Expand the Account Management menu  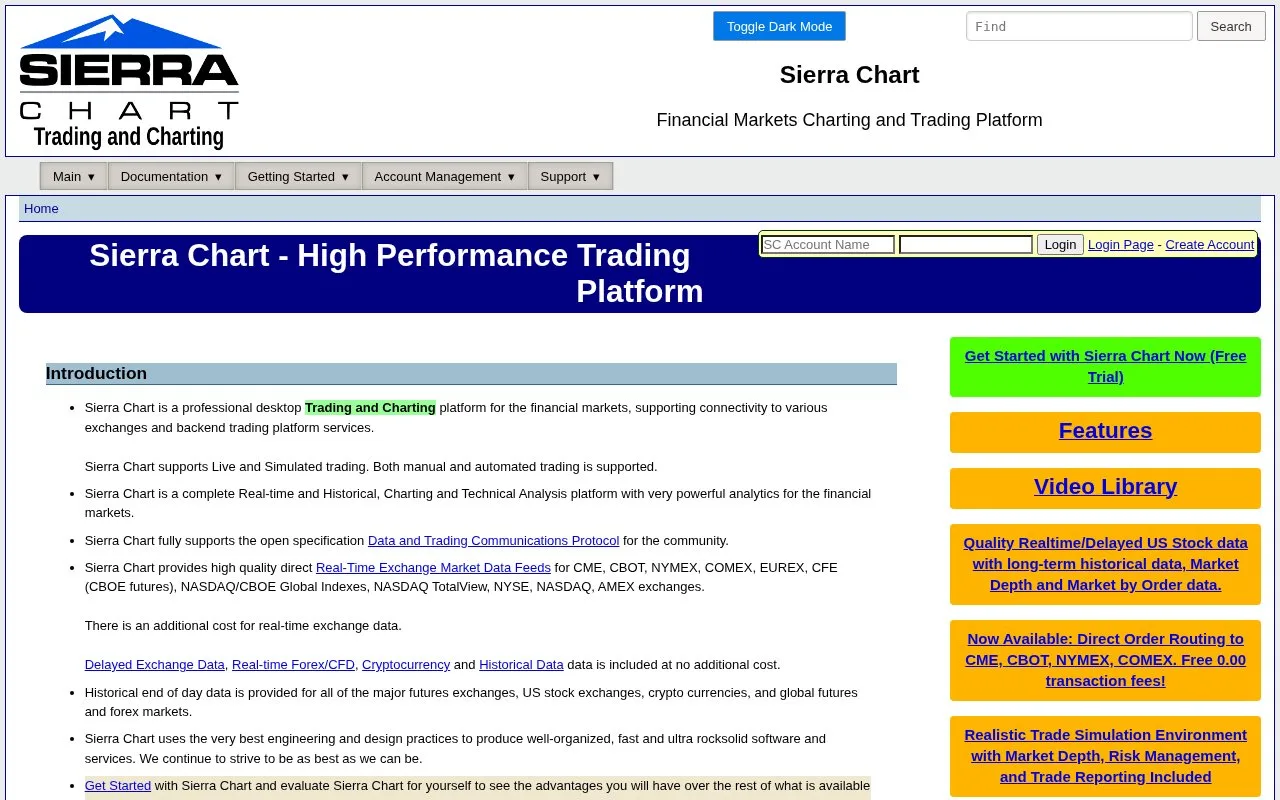[444, 176]
